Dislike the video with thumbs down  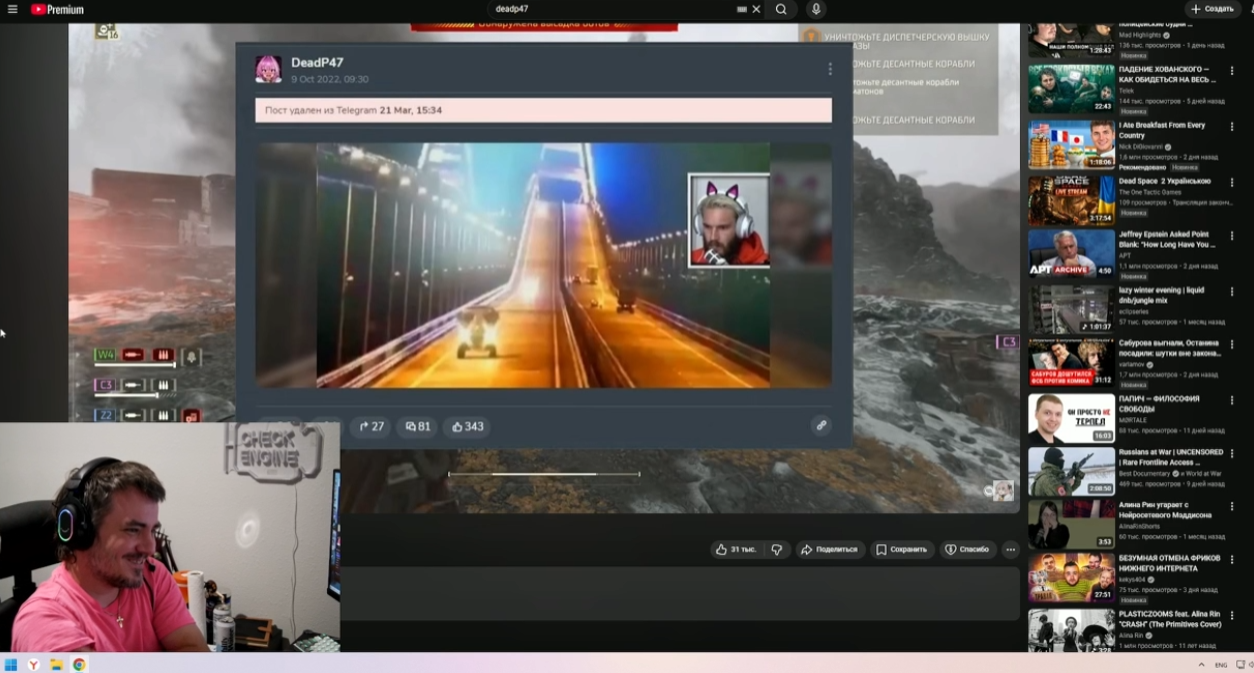776,549
